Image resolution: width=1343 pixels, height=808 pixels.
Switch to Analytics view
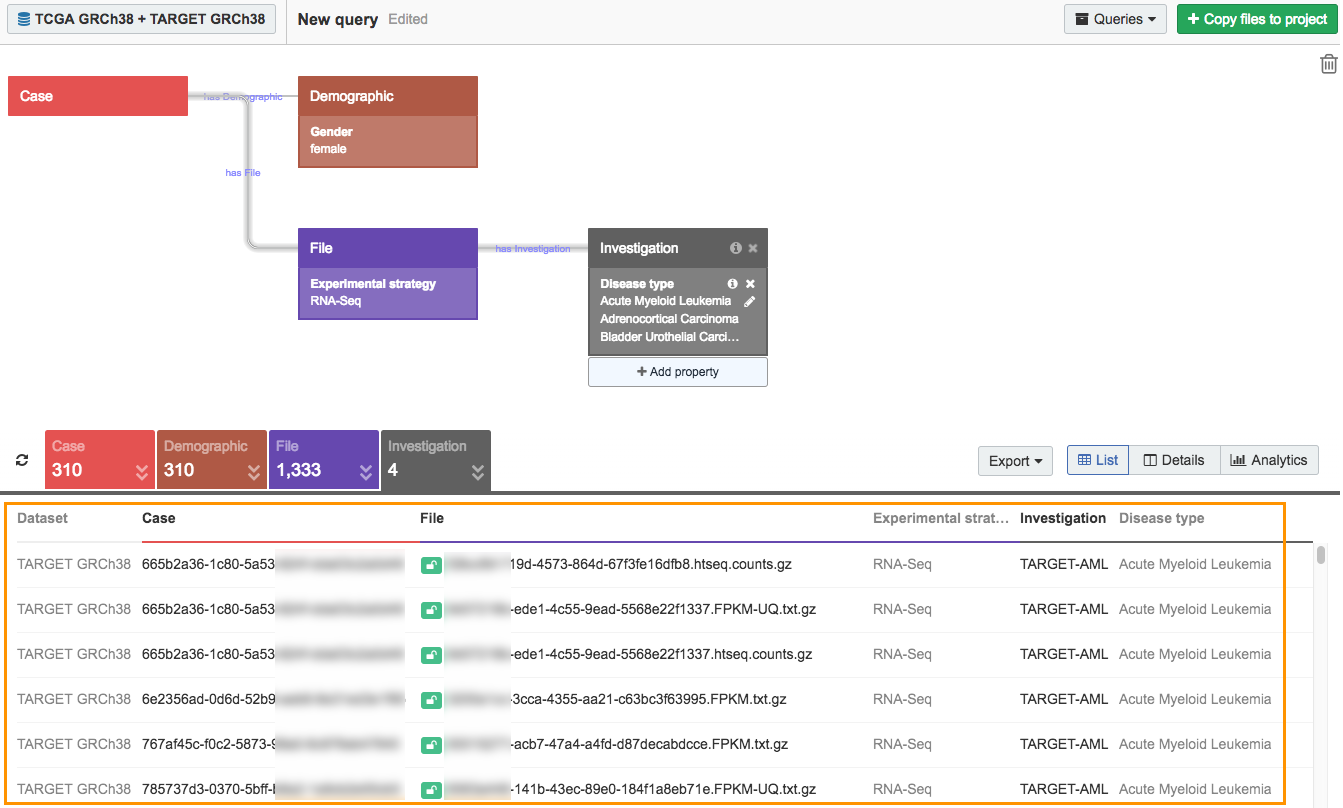tap(1269, 460)
